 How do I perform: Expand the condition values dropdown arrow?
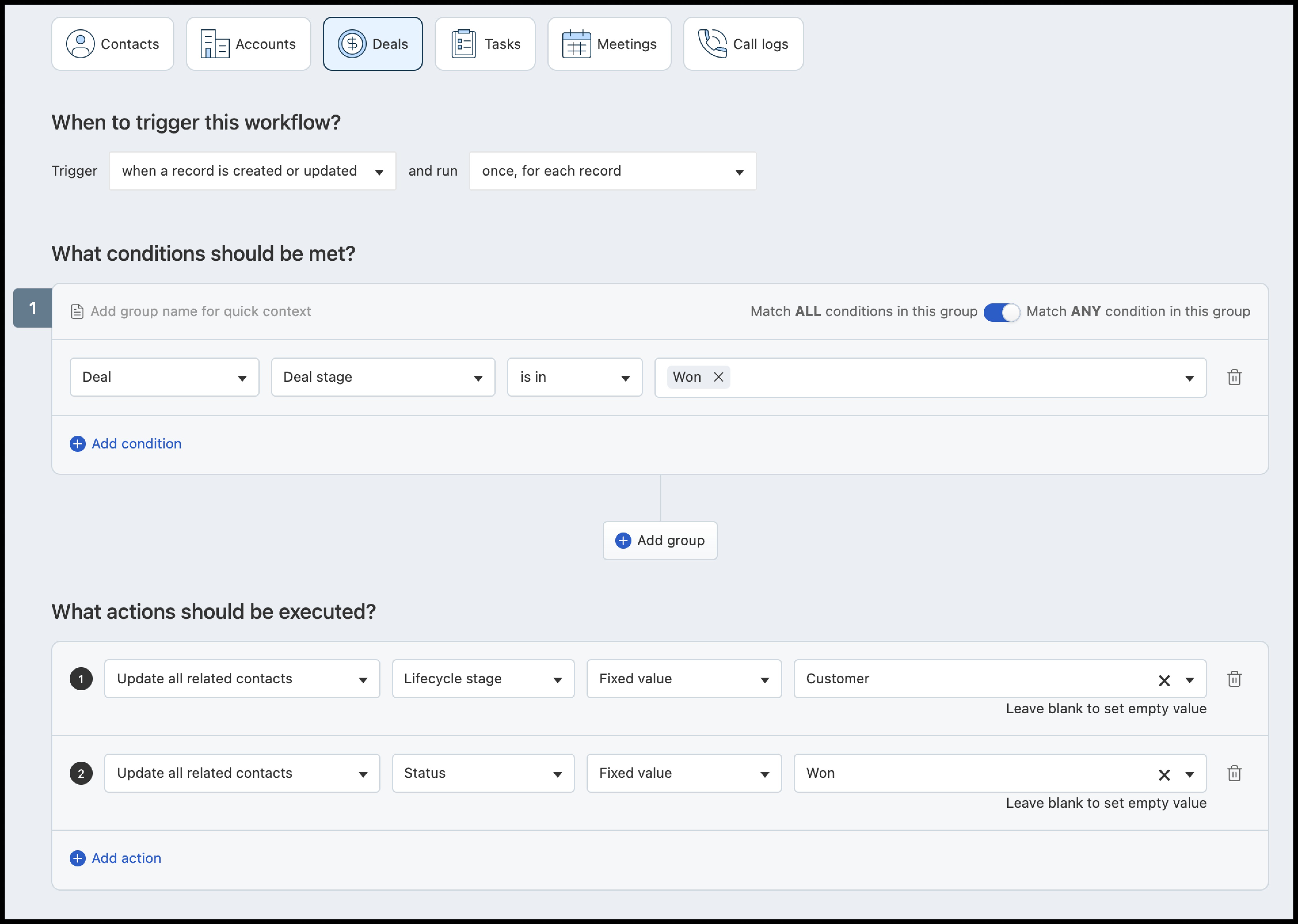click(1189, 378)
